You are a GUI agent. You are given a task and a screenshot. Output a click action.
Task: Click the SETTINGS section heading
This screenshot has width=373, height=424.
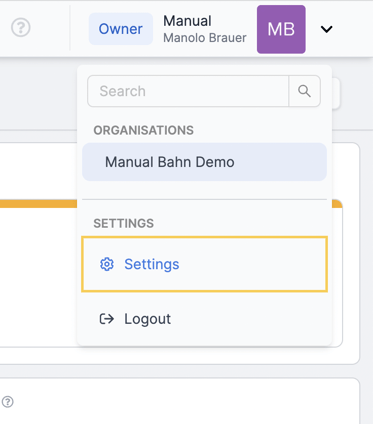124,223
